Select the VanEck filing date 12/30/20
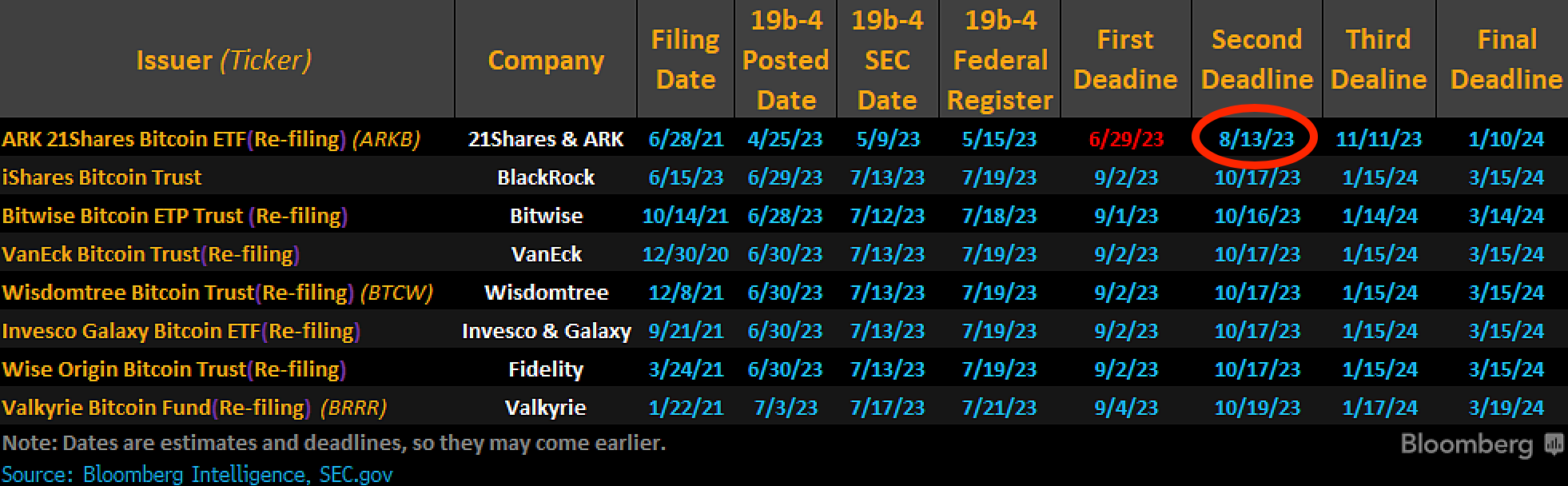 [x=685, y=254]
